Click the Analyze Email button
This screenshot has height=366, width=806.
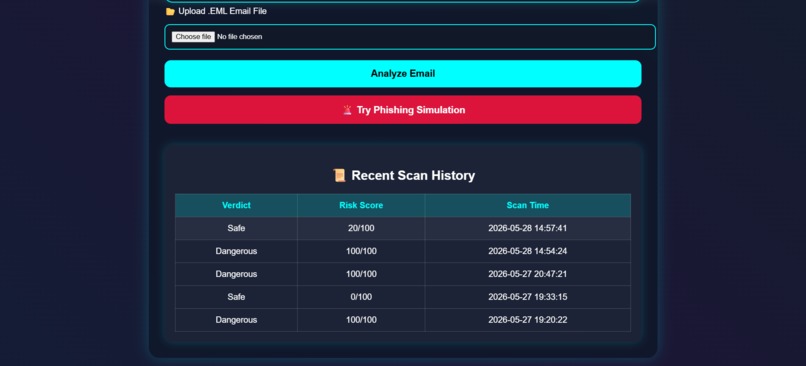coord(402,74)
